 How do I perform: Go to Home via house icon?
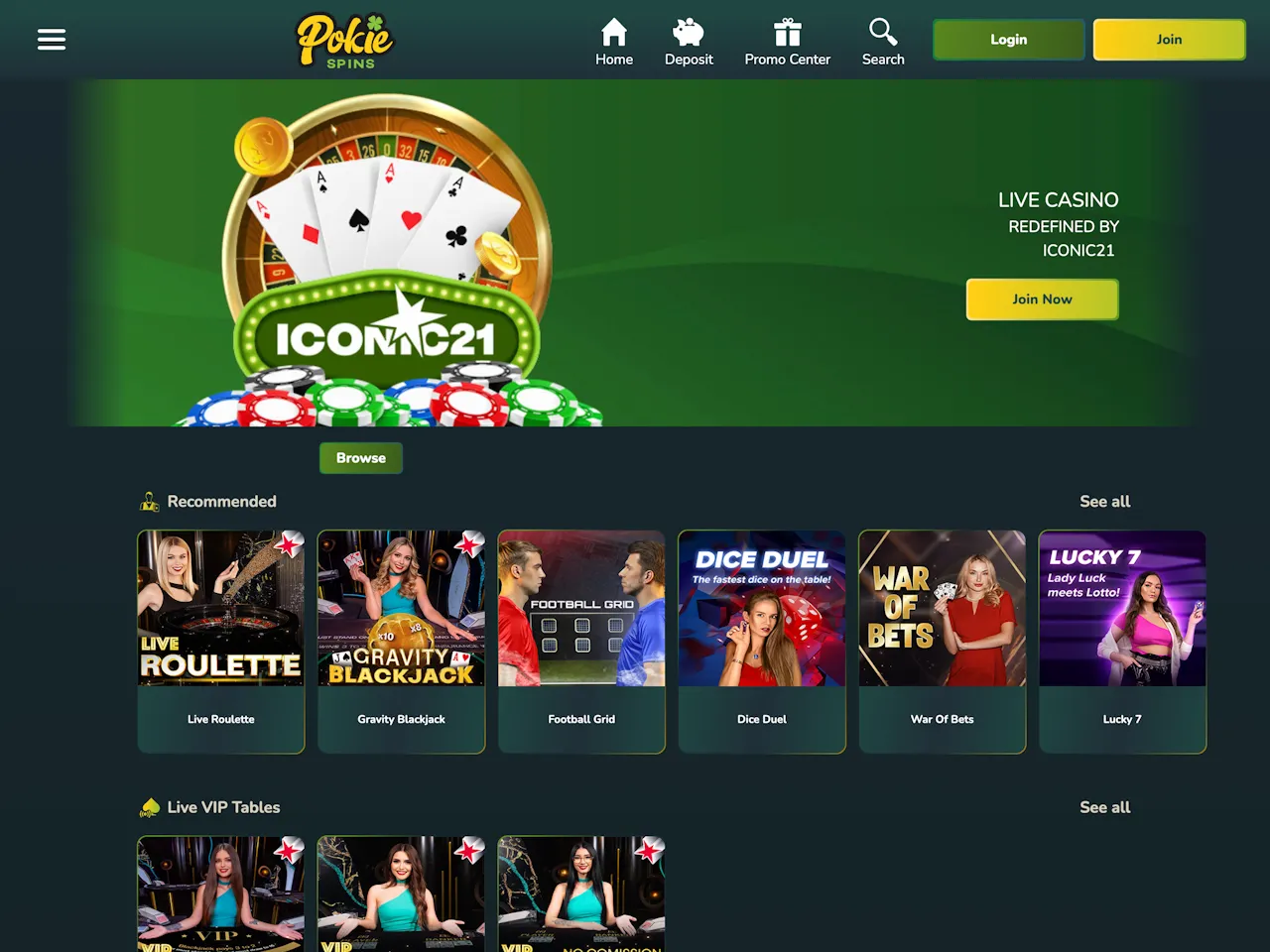coord(614,32)
